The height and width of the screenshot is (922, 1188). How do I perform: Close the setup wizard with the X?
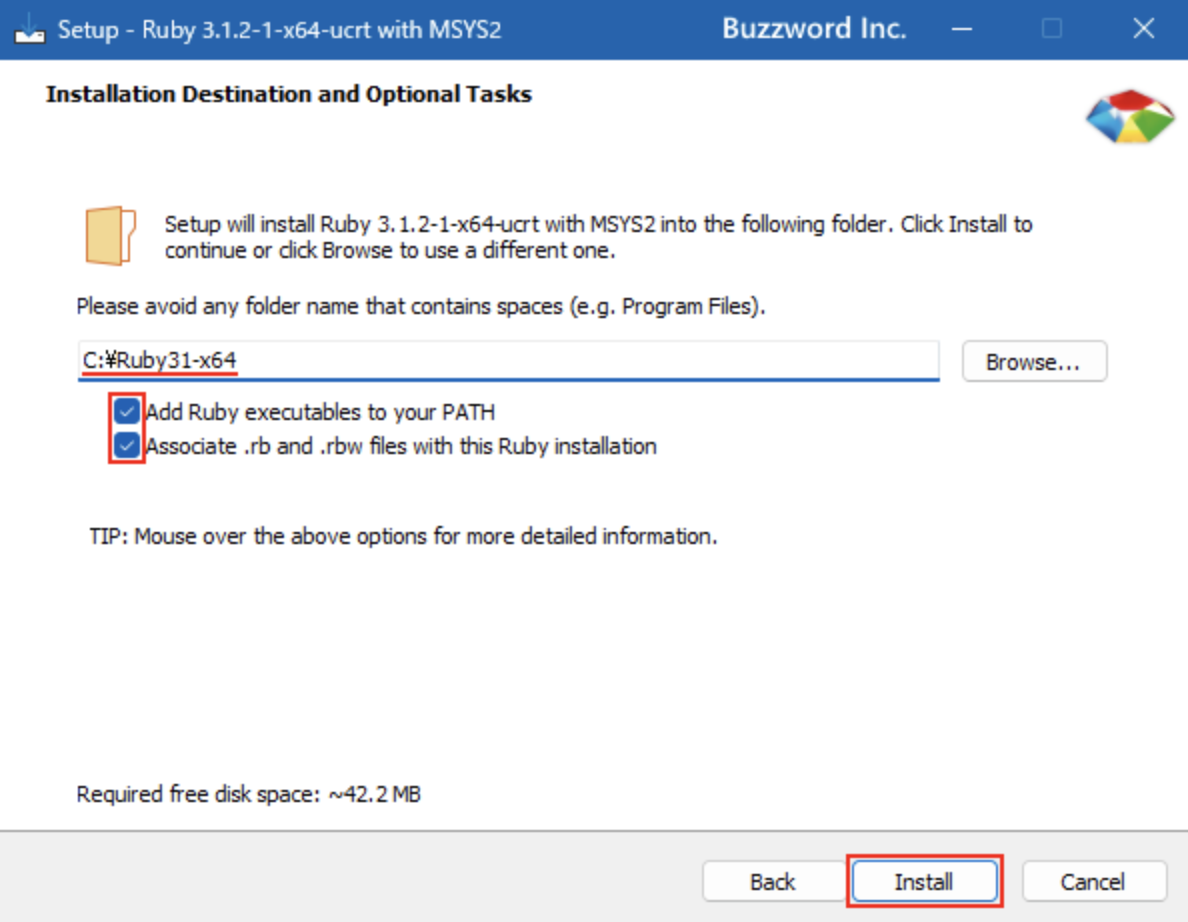1143,28
